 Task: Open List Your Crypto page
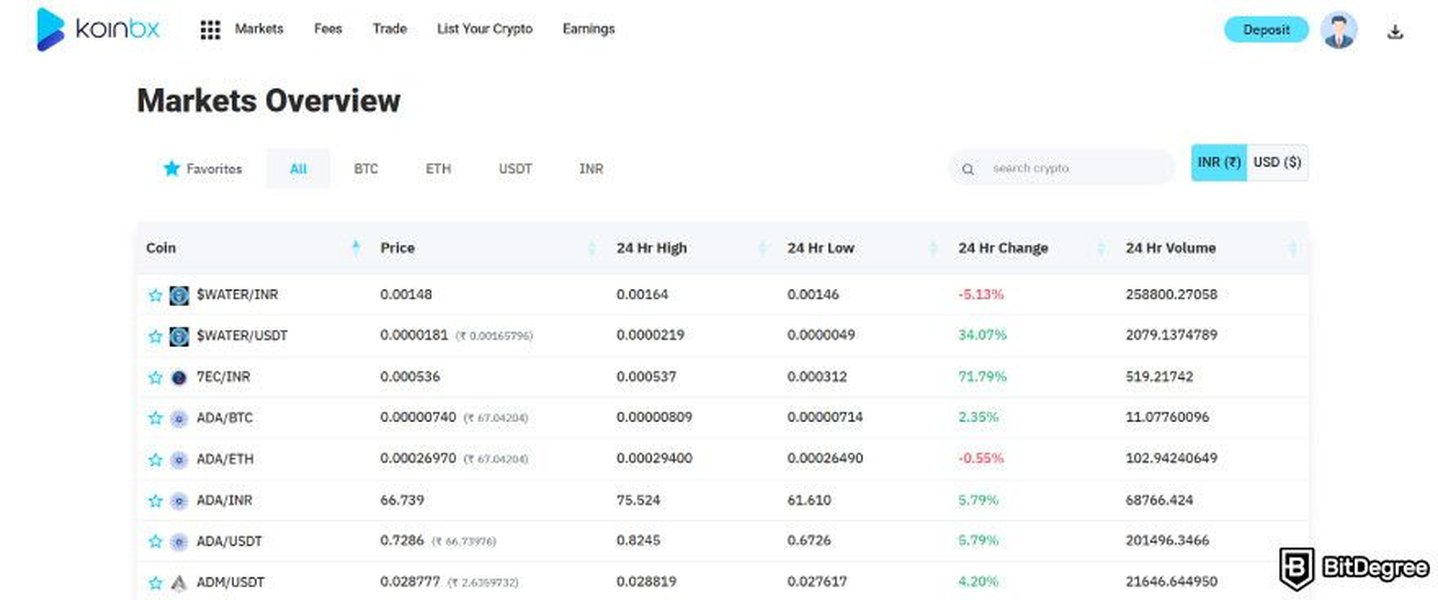point(485,29)
